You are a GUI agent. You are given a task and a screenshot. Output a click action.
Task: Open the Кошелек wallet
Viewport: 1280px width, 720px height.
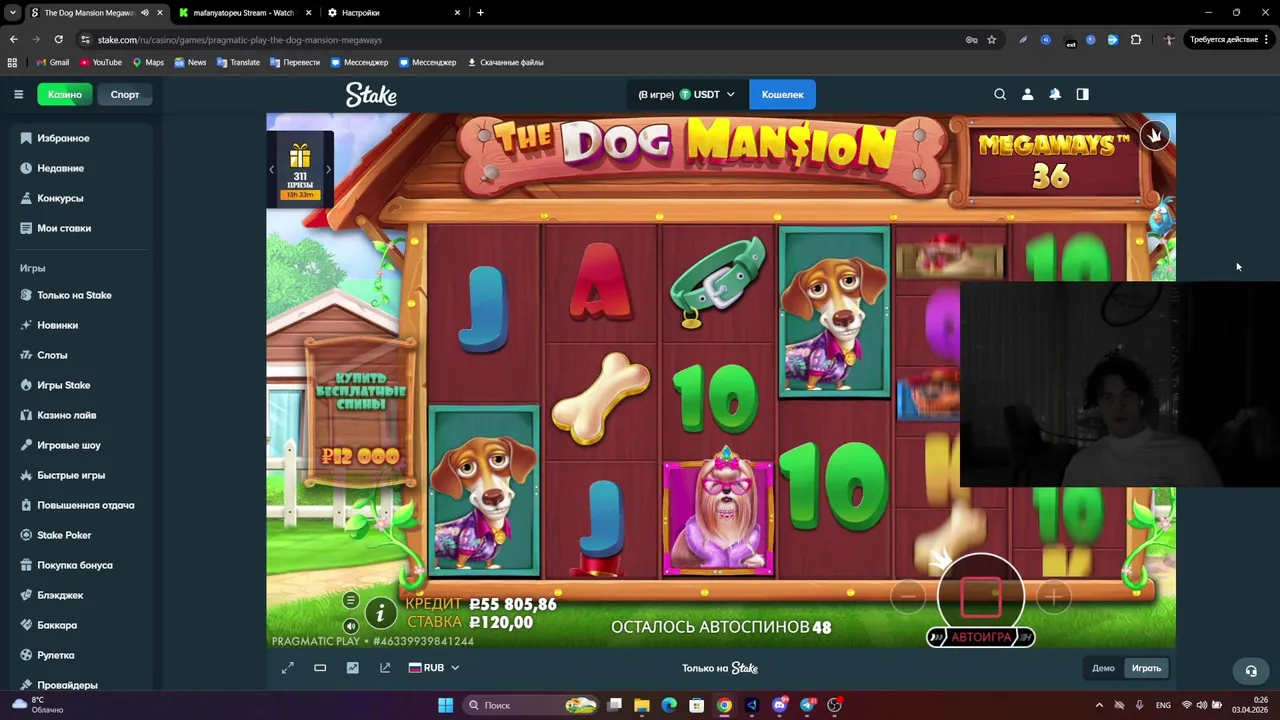click(782, 94)
